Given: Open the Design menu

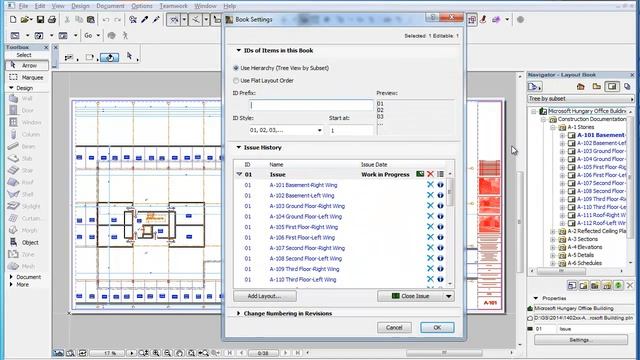Looking at the screenshot, I should [80, 6].
